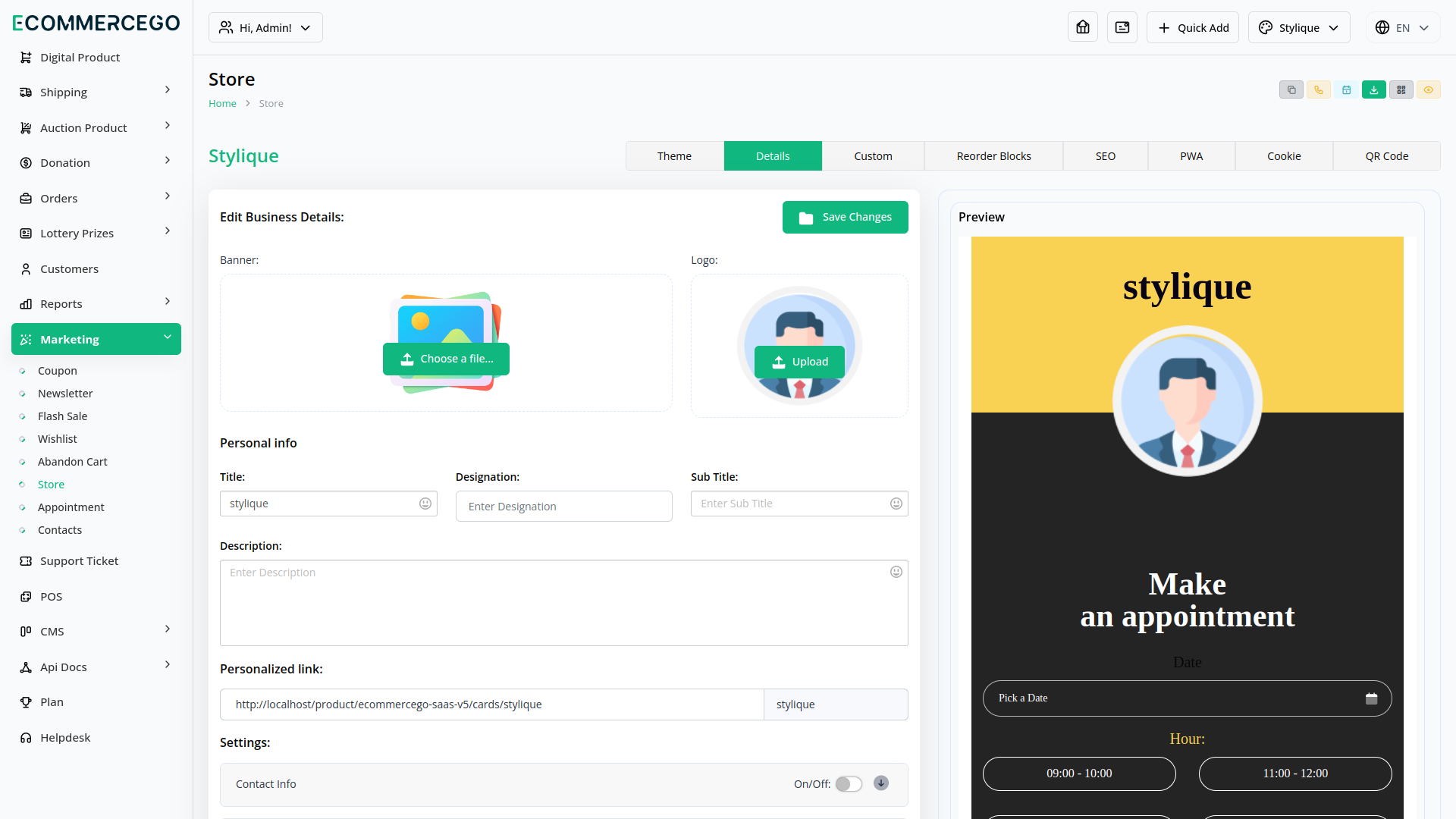Click the copy link icon in Store header
Viewport: 1456px width, 819px height.
coord(1291,90)
